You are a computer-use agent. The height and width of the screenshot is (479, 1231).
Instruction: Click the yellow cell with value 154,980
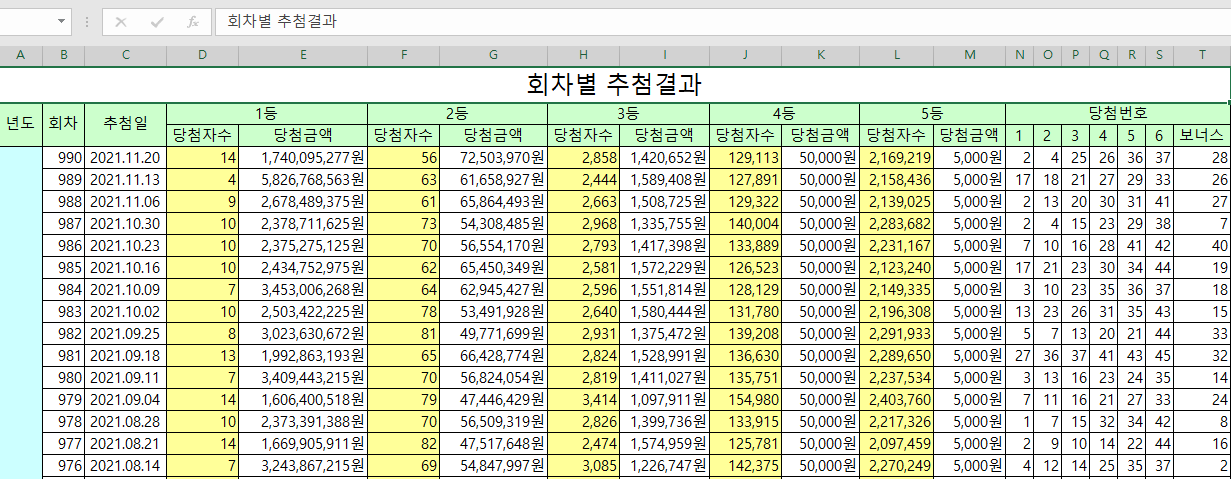click(x=745, y=399)
